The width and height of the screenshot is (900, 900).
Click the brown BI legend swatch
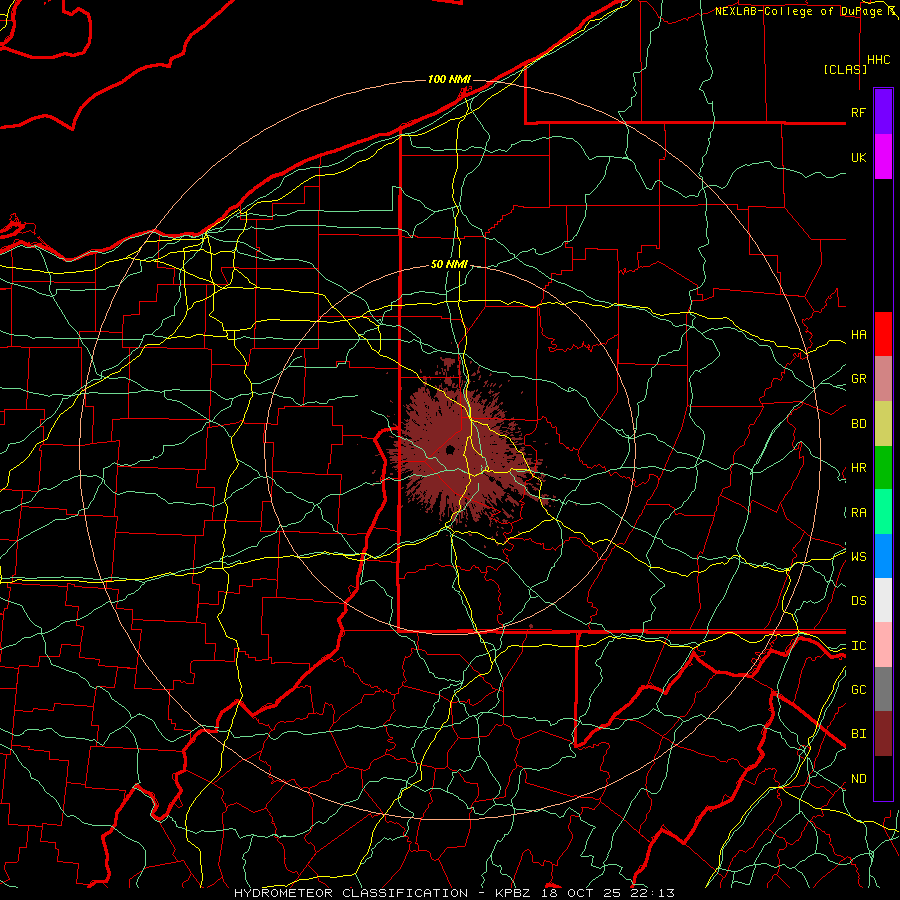[883, 734]
